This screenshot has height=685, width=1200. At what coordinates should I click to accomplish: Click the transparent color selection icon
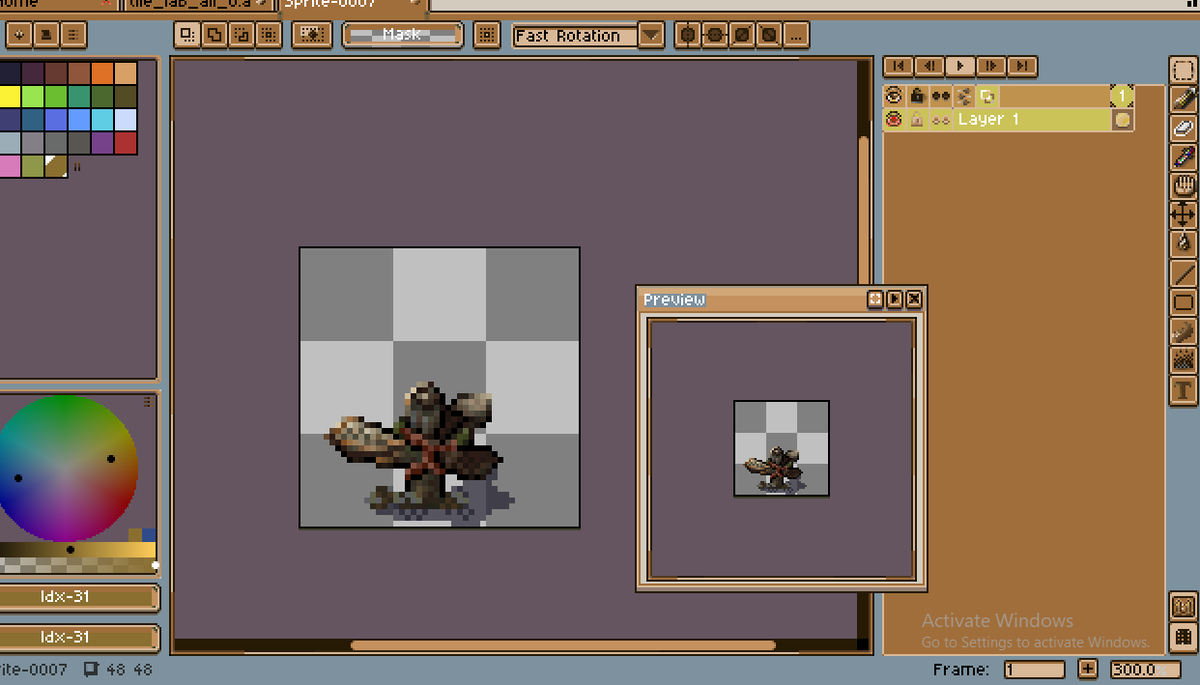313,35
